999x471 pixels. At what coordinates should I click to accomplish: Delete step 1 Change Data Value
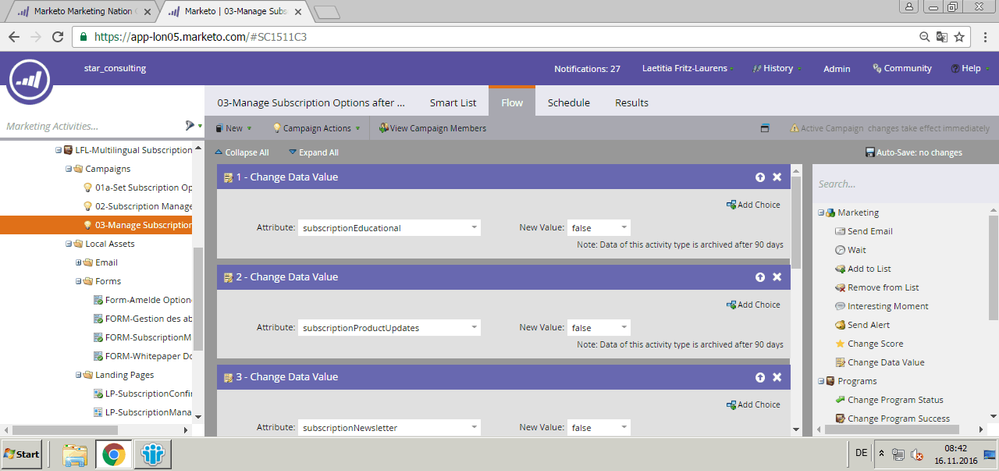click(x=777, y=177)
